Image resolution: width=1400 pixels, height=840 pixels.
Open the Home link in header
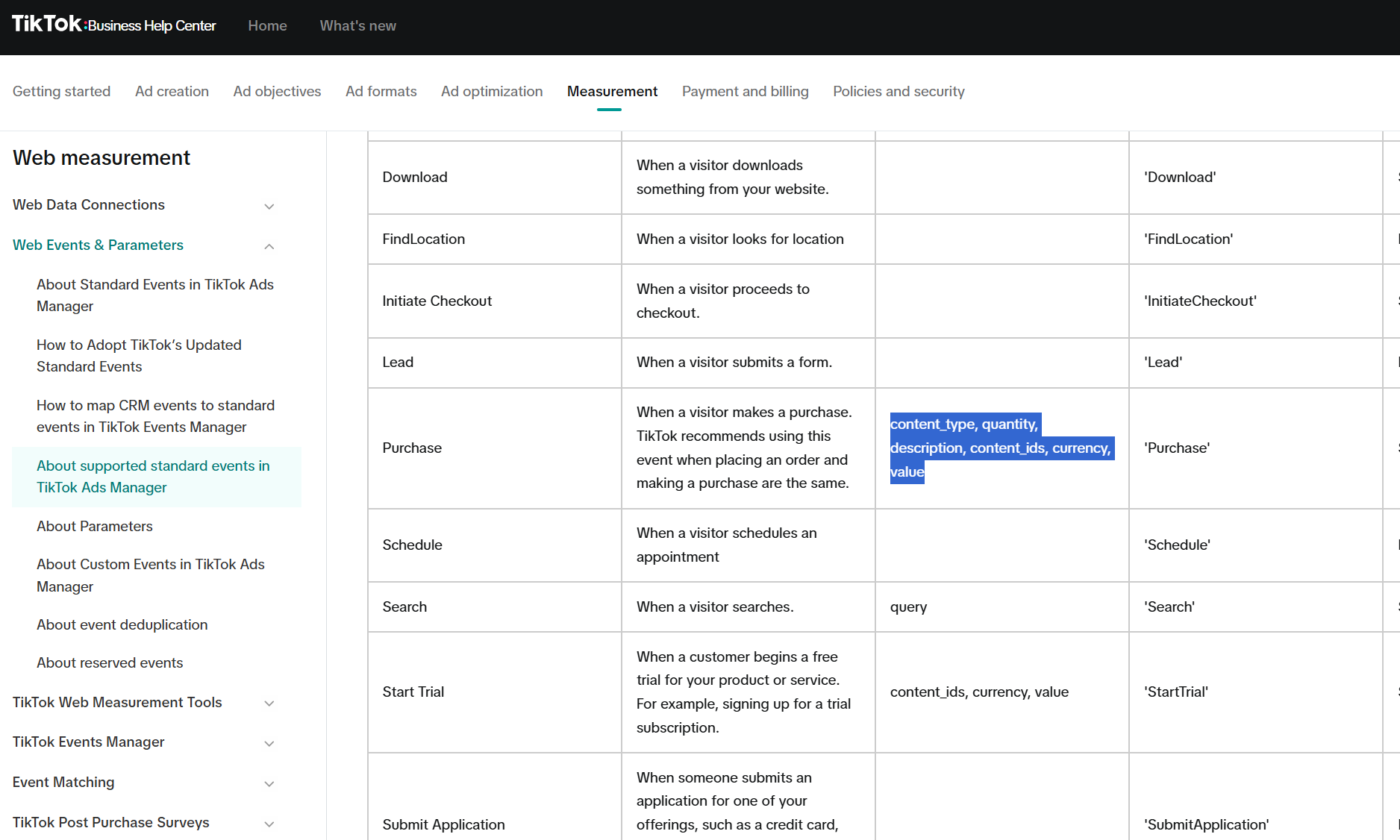[x=267, y=25]
